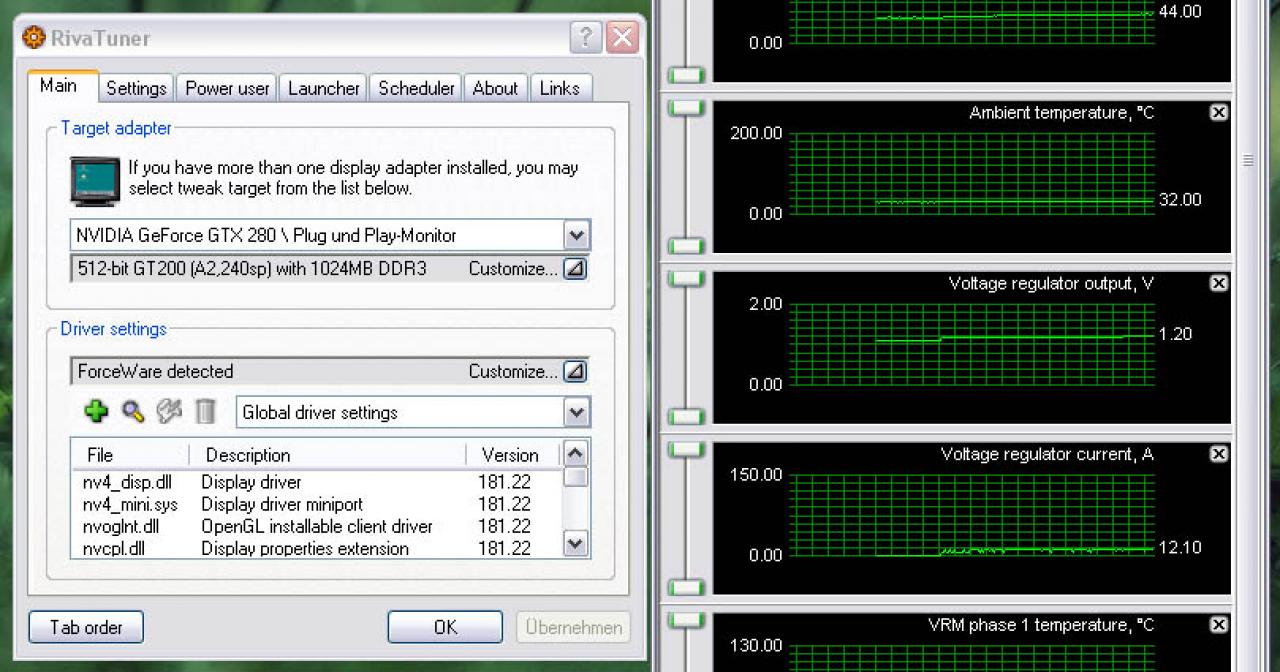This screenshot has width=1280, height=672.
Task: Open the Links tab
Action: [560, 88]
